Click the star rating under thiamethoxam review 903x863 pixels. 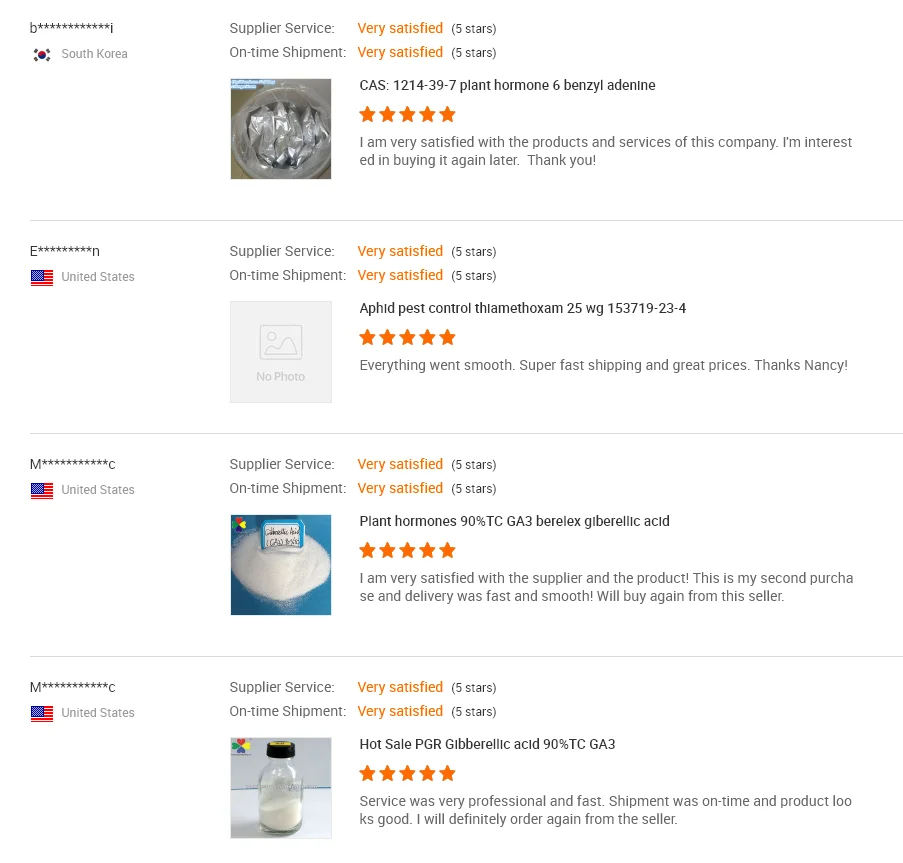tap(407, 338)
